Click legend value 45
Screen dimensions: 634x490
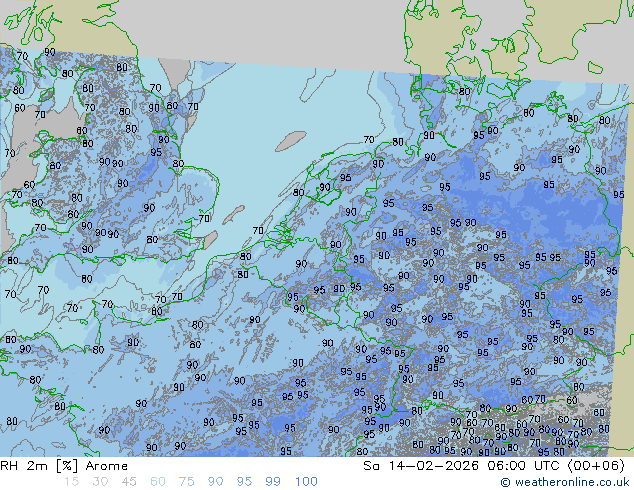(129, 482)
